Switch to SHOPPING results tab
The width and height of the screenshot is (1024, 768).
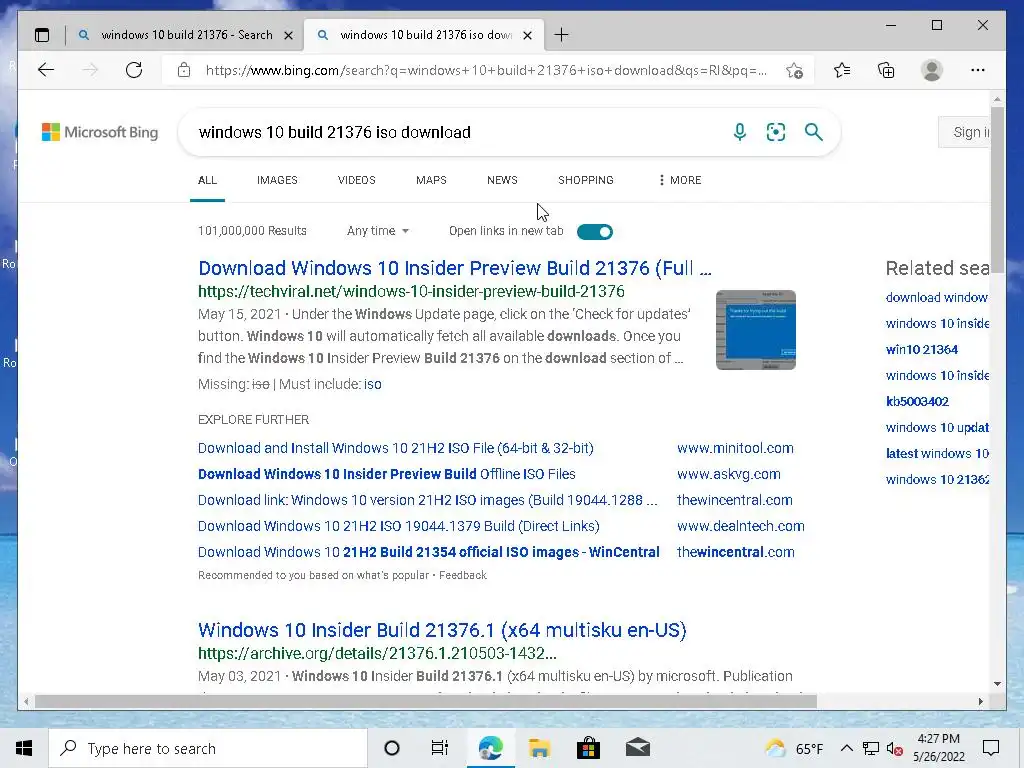(x=586, y=180)
